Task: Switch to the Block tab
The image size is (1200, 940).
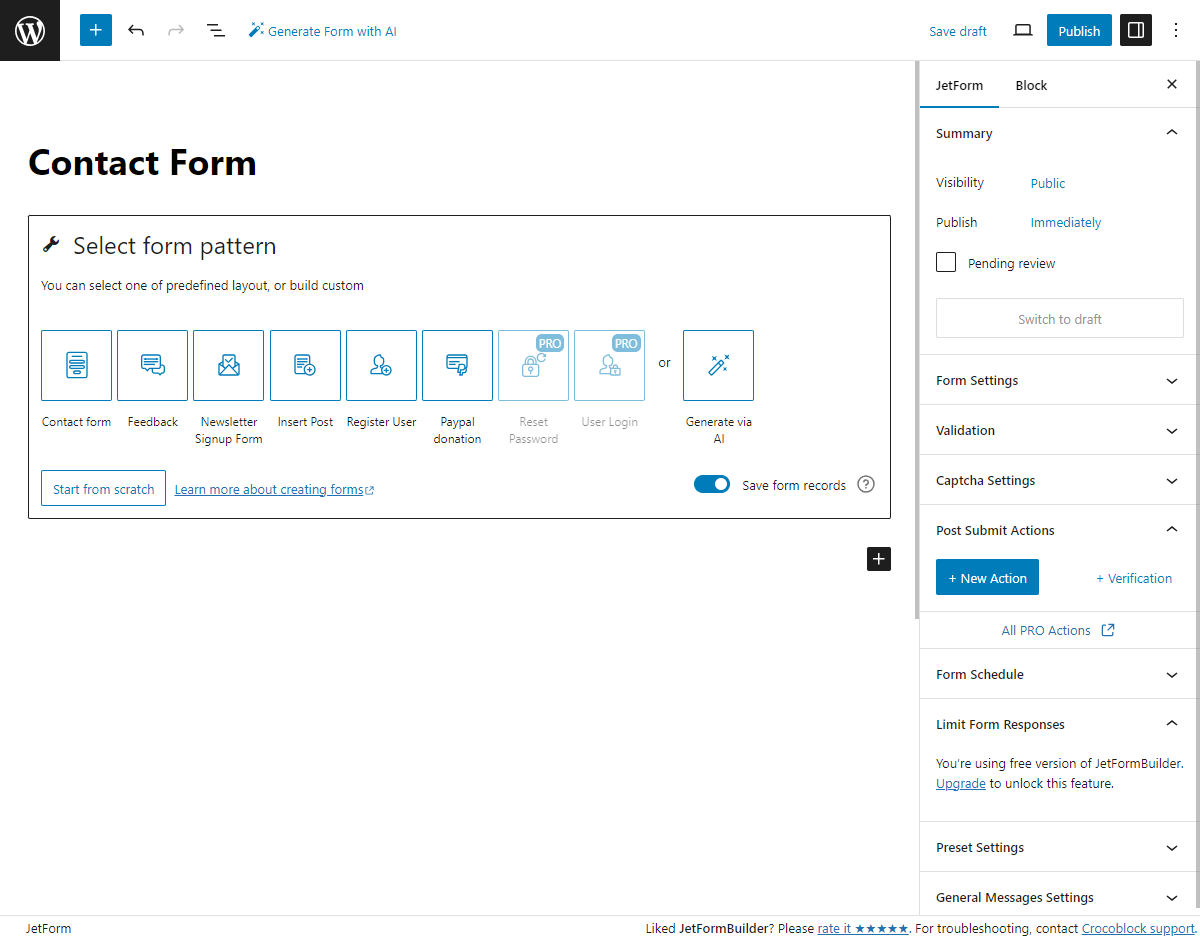Action: coord(1031,85)
